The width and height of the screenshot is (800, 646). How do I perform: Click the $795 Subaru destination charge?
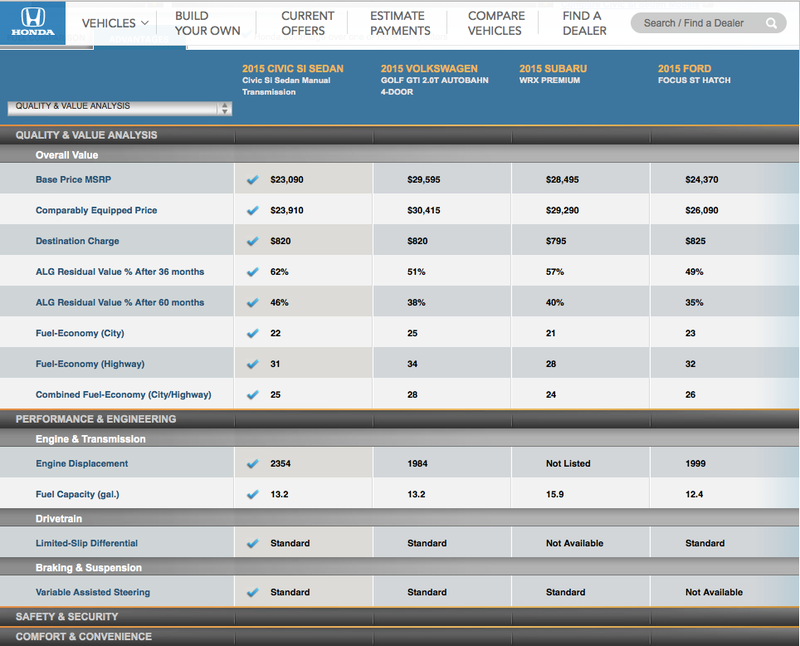(x=556, y=241)
